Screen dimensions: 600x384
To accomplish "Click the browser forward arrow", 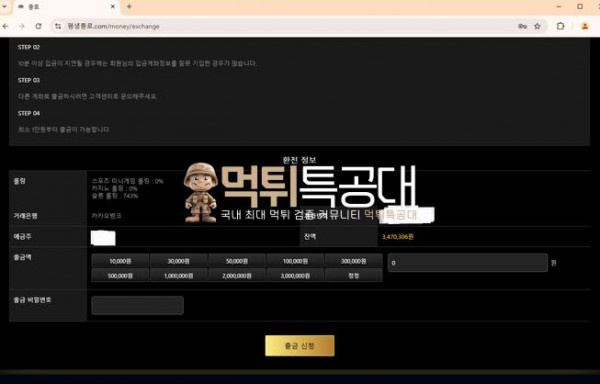I will (22, 26).
